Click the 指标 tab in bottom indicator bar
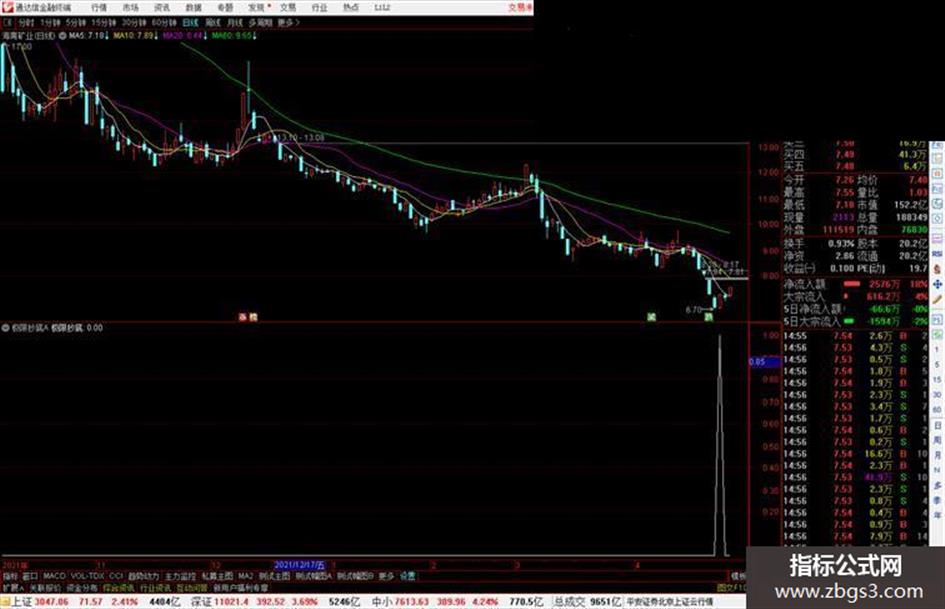The width and height of the screenshot is (945, 609). (10, 576)
